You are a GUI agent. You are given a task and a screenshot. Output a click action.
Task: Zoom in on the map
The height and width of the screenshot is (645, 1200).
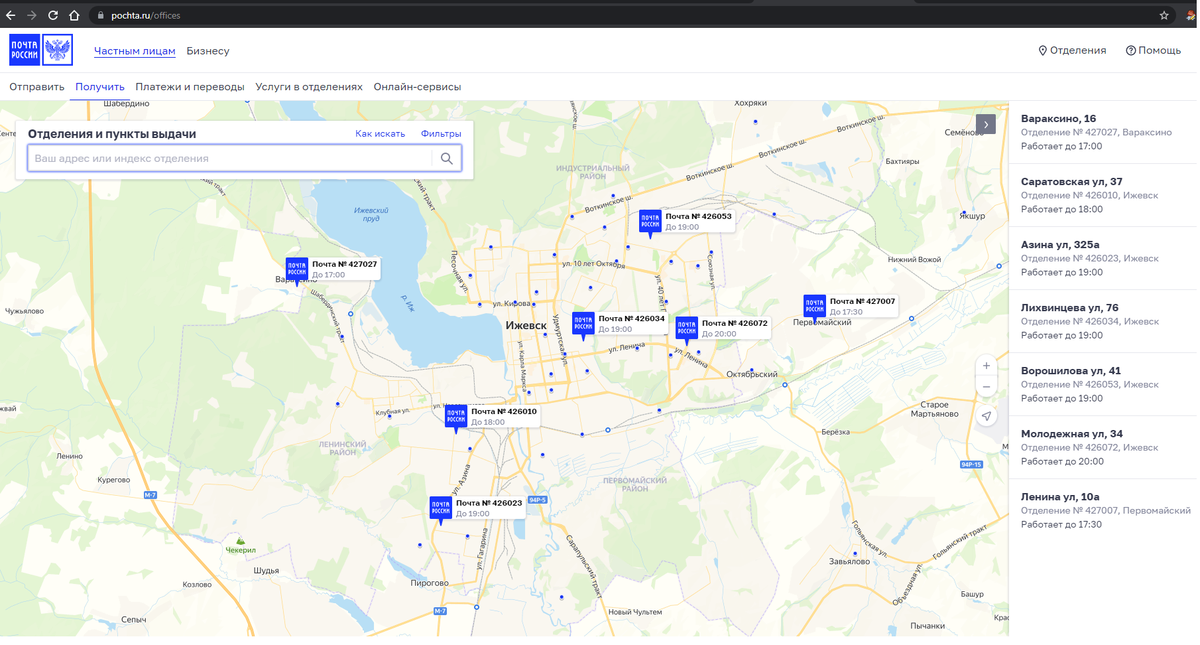pyautogui.click(x=986, y=366)
